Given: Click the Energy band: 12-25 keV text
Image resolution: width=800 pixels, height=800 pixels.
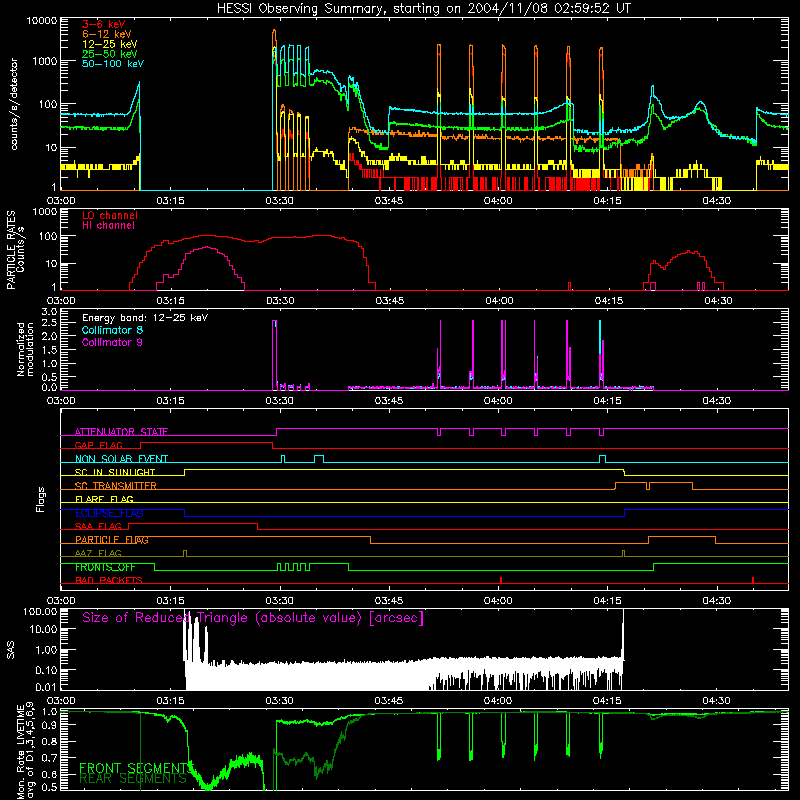Looking at the screenshot, I should point(145,318).
